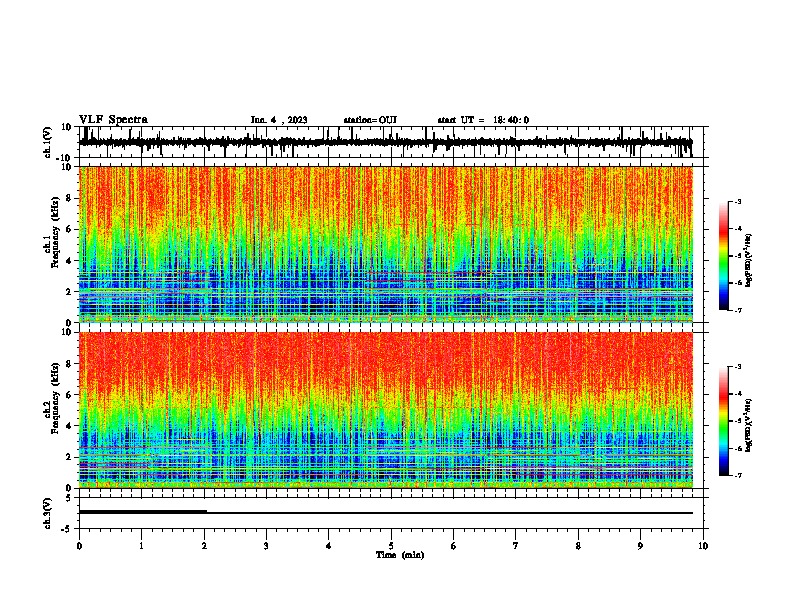Click time axis tick label '0'
The image size is (792, 612).
pos(79,546)
